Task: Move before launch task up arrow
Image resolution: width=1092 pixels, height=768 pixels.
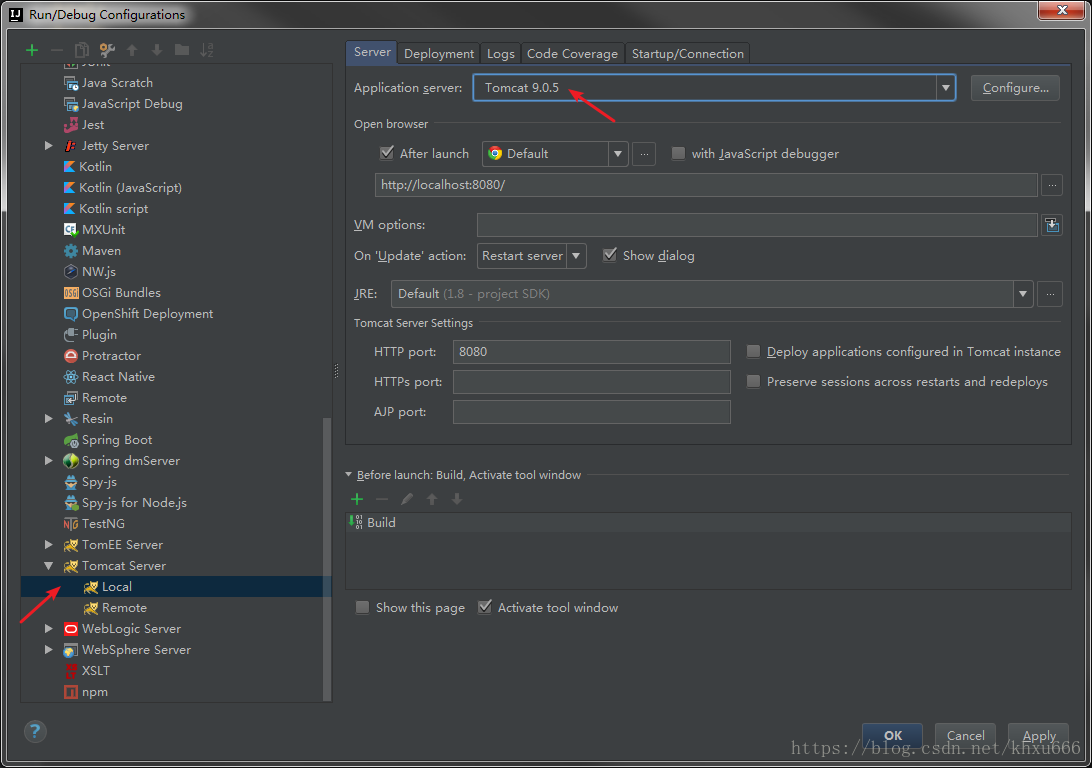Action: click(x=432, y=499)
